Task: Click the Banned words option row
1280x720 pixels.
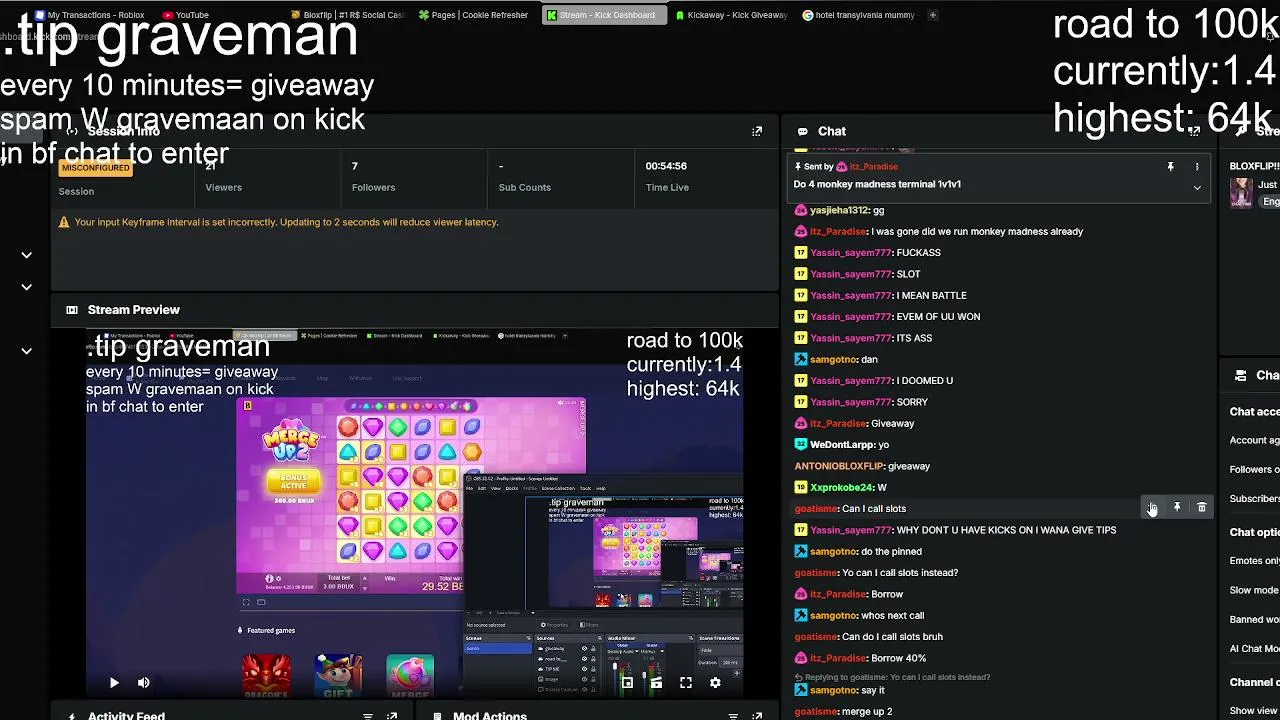Action: pos(1254,620)
